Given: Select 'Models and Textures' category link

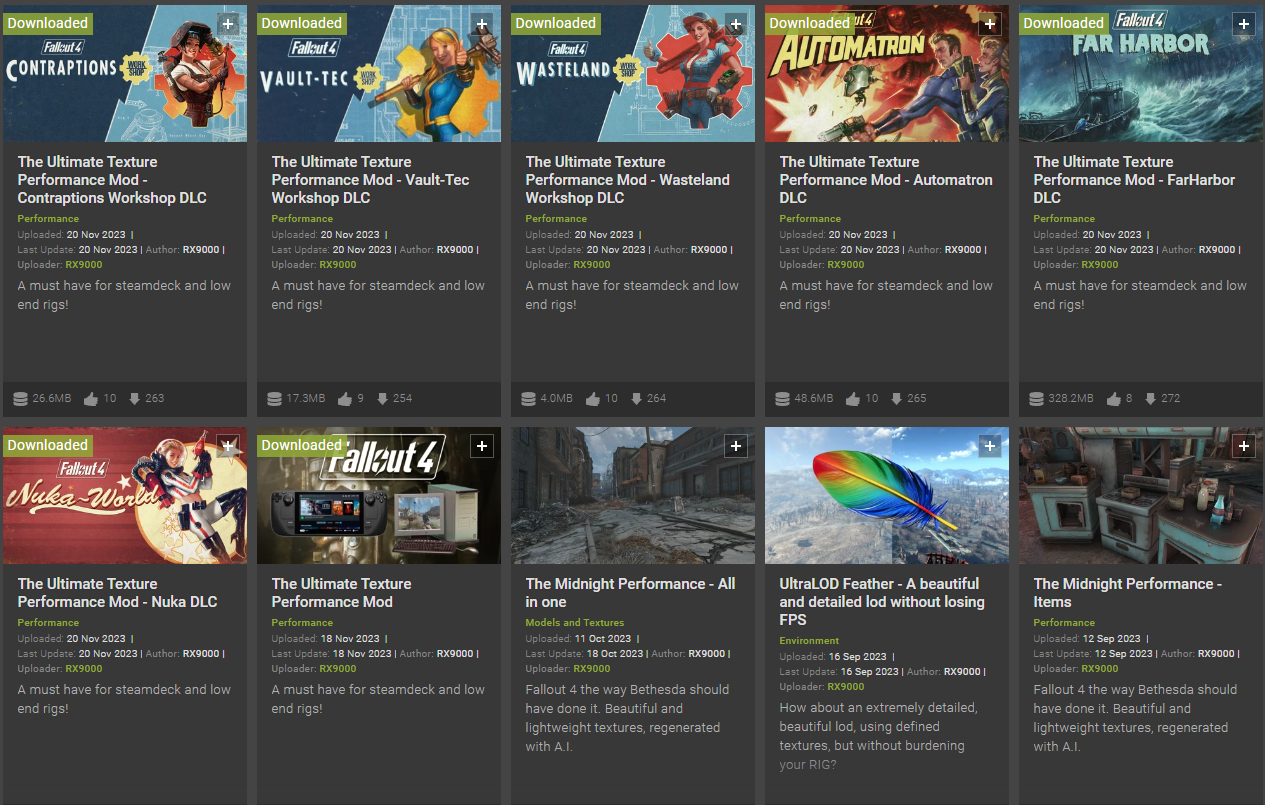Looking at the screenshot, I should (574, 623).
